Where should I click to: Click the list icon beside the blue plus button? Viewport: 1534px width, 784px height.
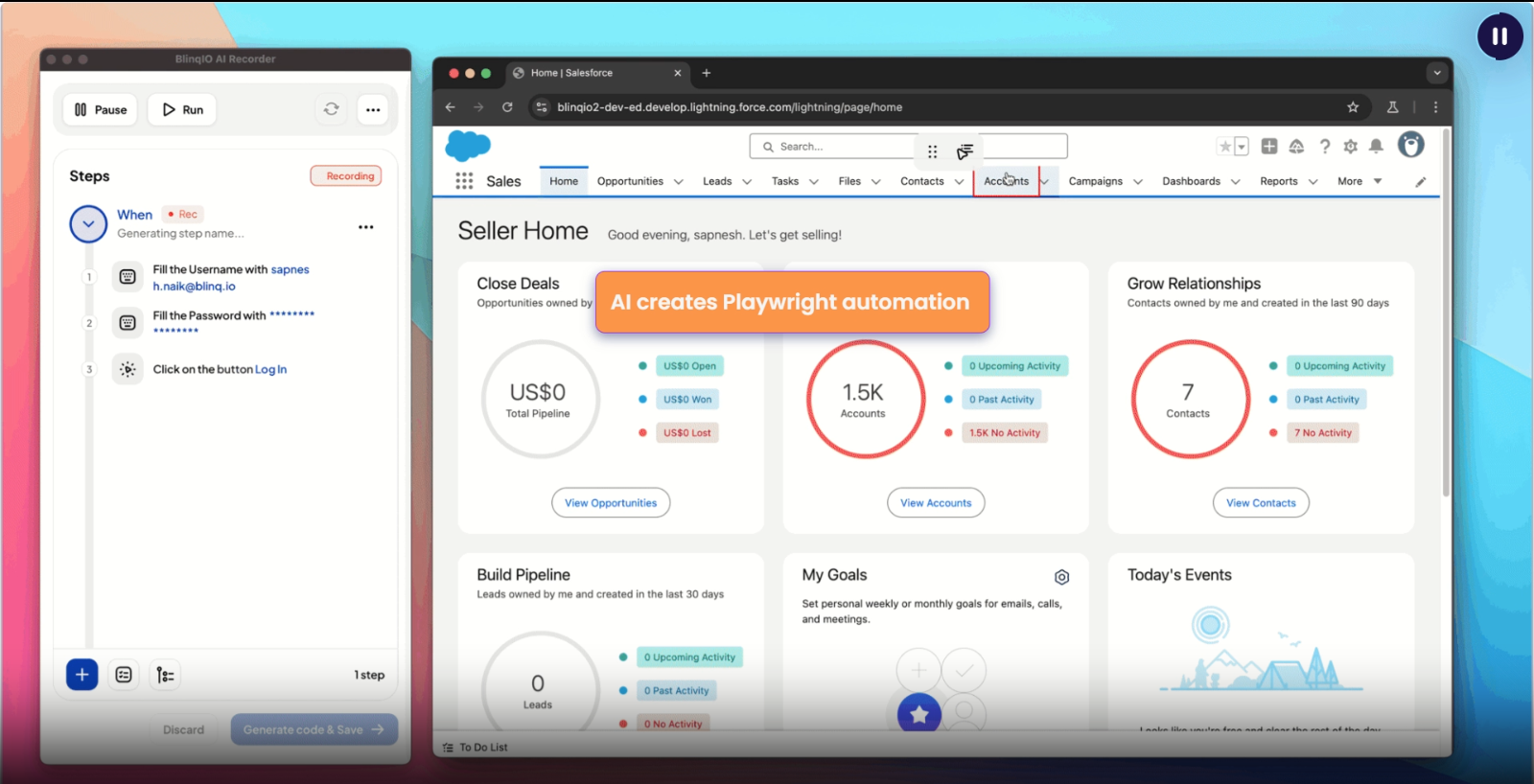[124, 675]
